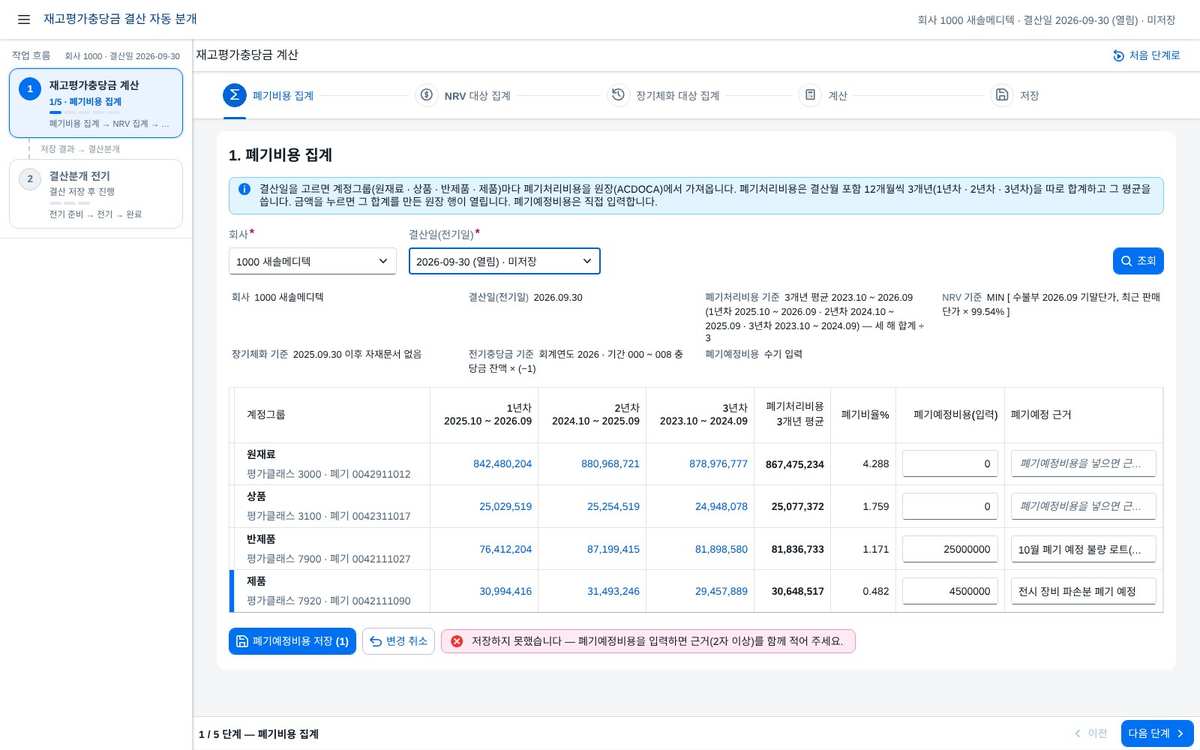Proceed with 다음 단계 button
Screen dimensions: 1200x750
(x=1157, y=733)
